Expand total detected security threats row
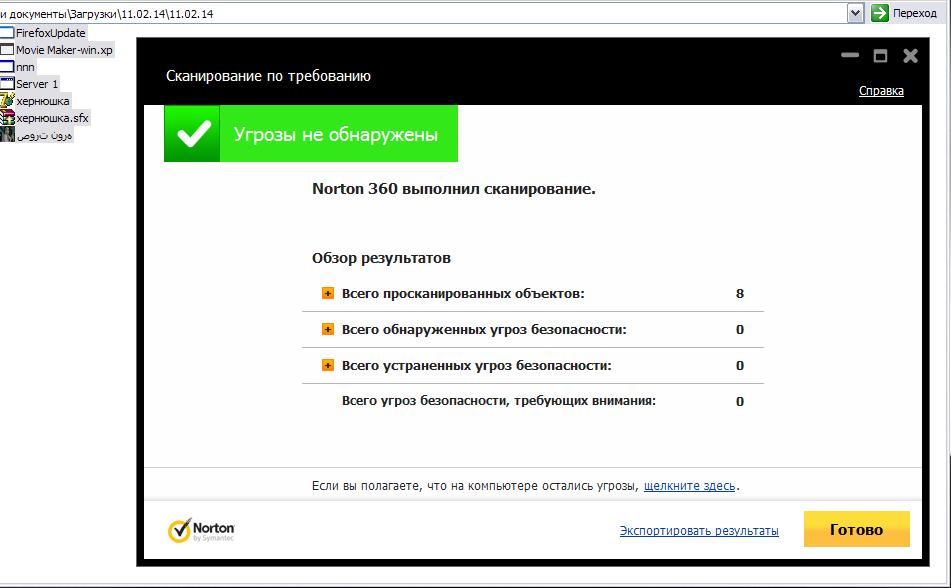Screen dimensions: 951x588 pyautogui.click(x=328, y=329)
